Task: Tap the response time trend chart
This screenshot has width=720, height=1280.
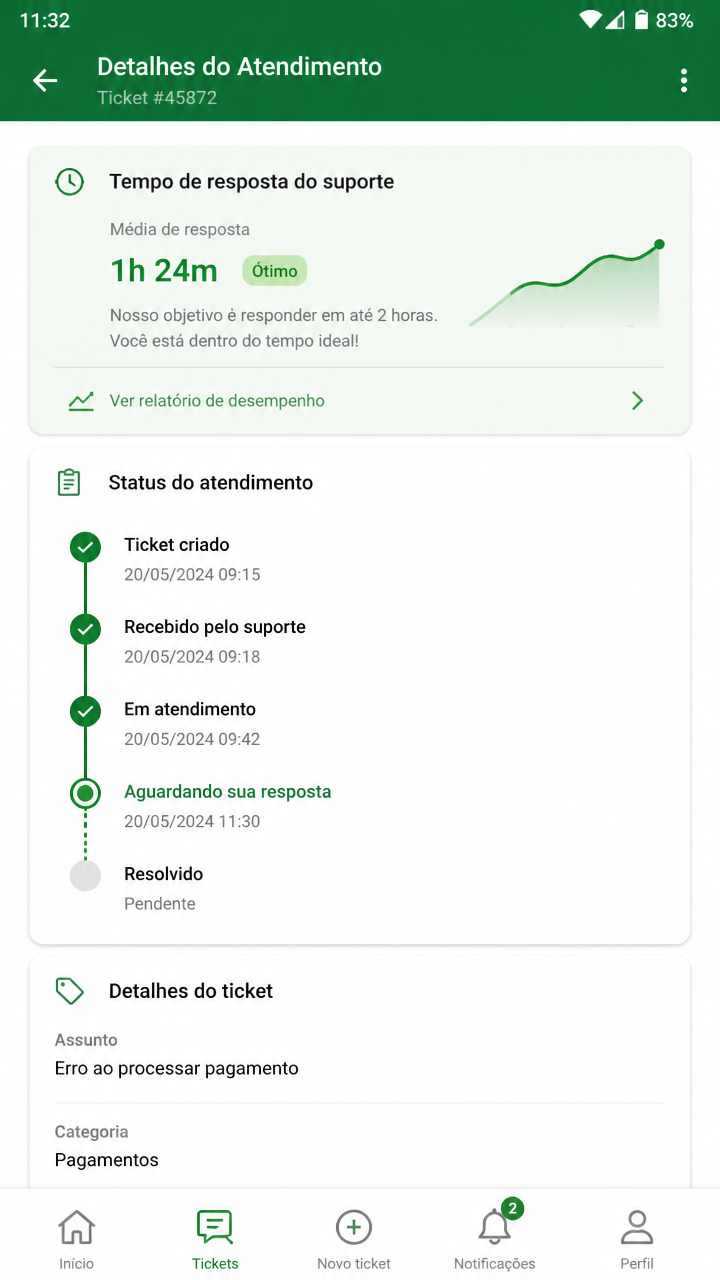Action: click(566, 284)
